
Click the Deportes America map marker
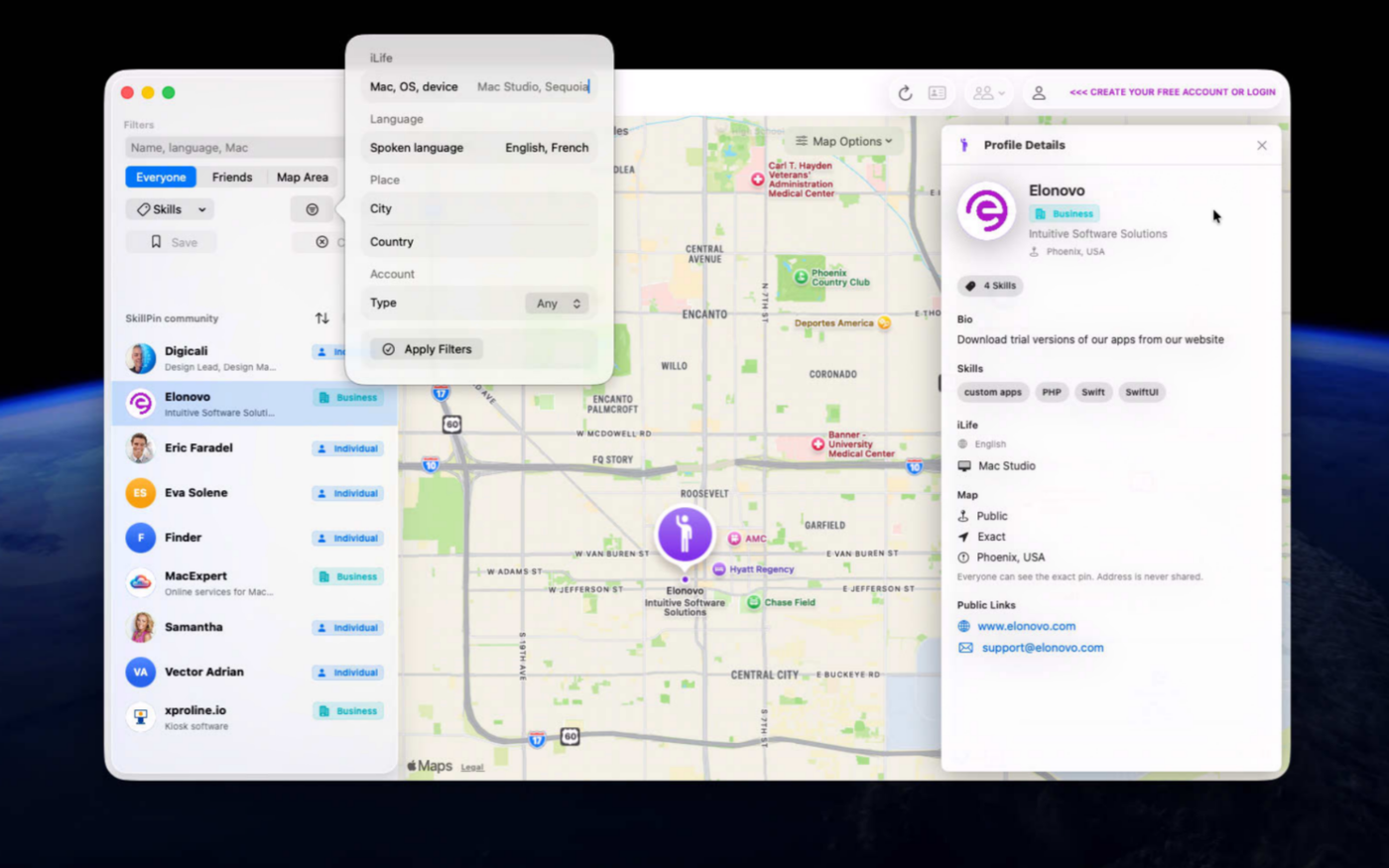point(884,323)
